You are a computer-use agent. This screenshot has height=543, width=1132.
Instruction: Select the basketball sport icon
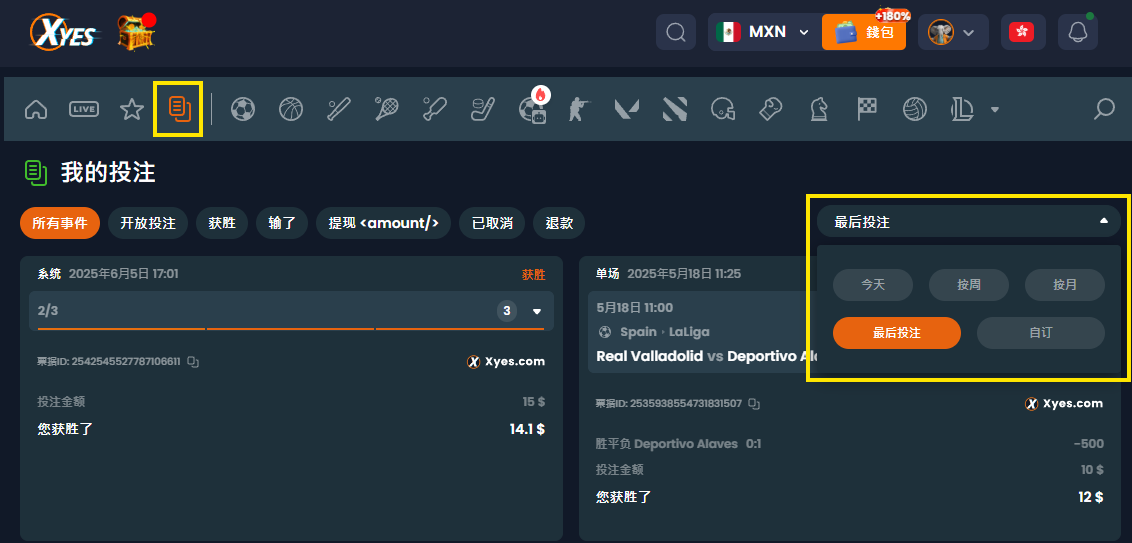(291, 109)
